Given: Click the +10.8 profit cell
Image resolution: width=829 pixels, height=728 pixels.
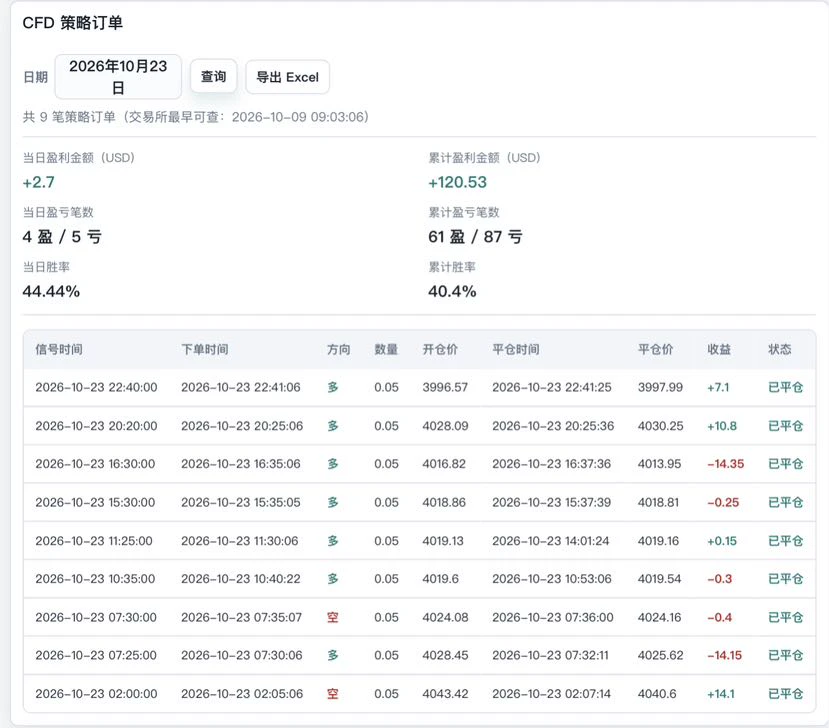Looking at the screenshot, I should pyautogui.click(x=722, y=426).
